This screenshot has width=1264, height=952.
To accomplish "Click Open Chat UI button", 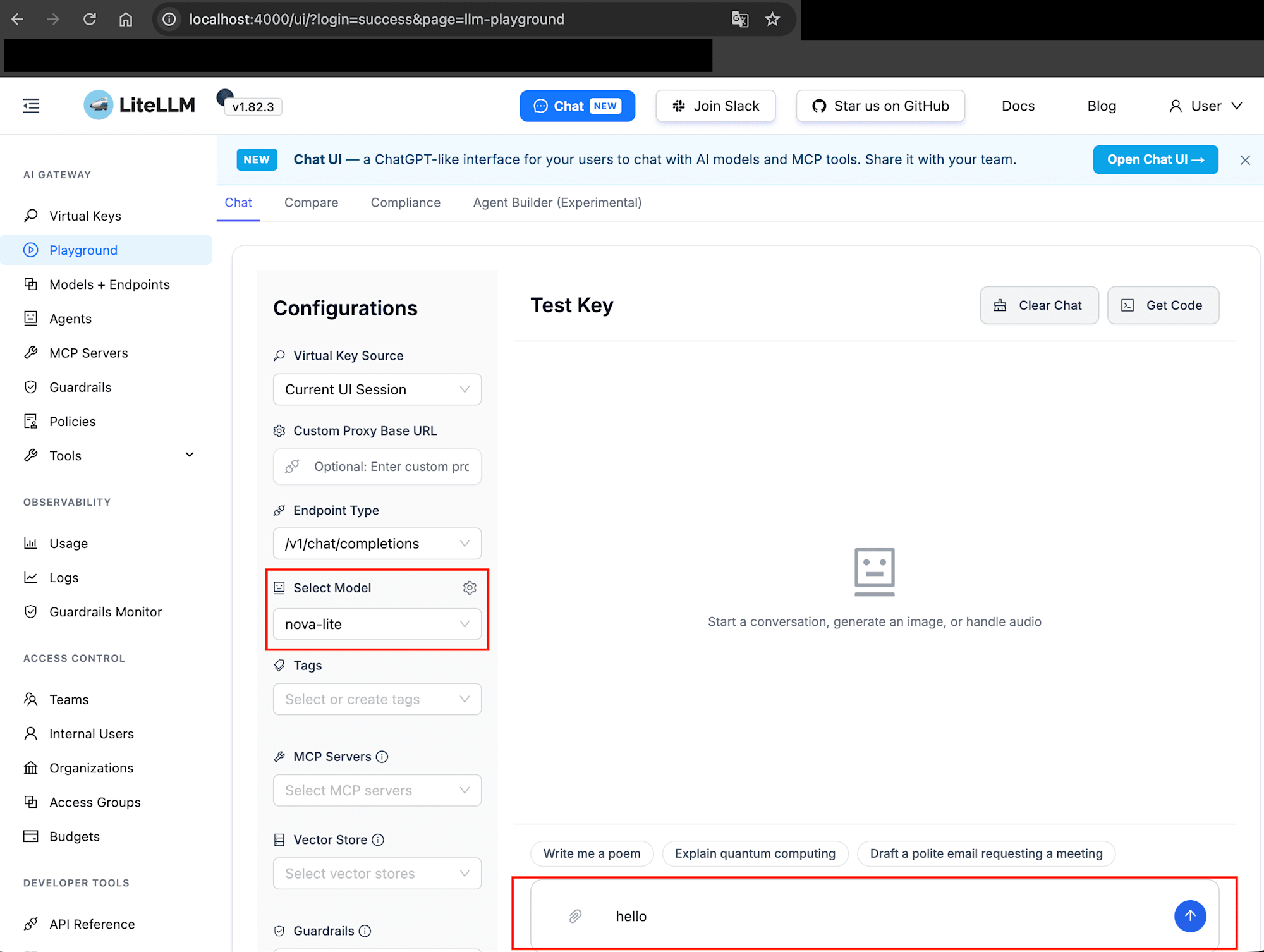I will [x=1155, y=160].
